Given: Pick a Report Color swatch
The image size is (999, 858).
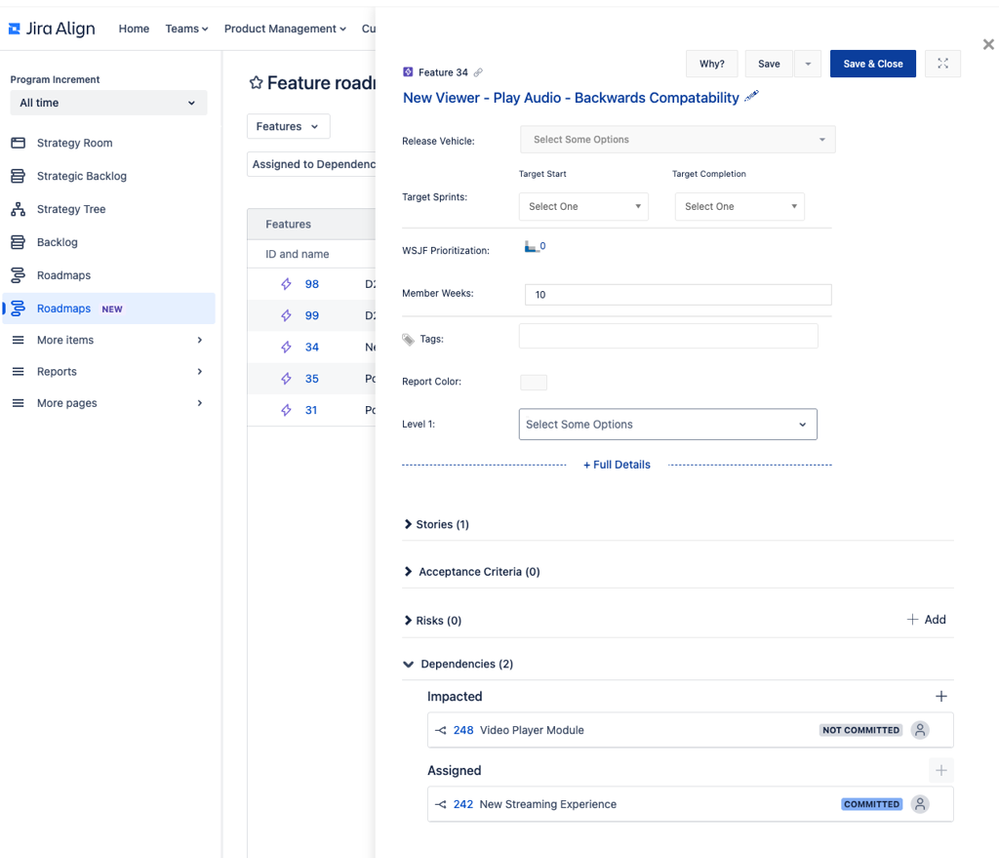Looking at the screenshot, I should point(533,382).
